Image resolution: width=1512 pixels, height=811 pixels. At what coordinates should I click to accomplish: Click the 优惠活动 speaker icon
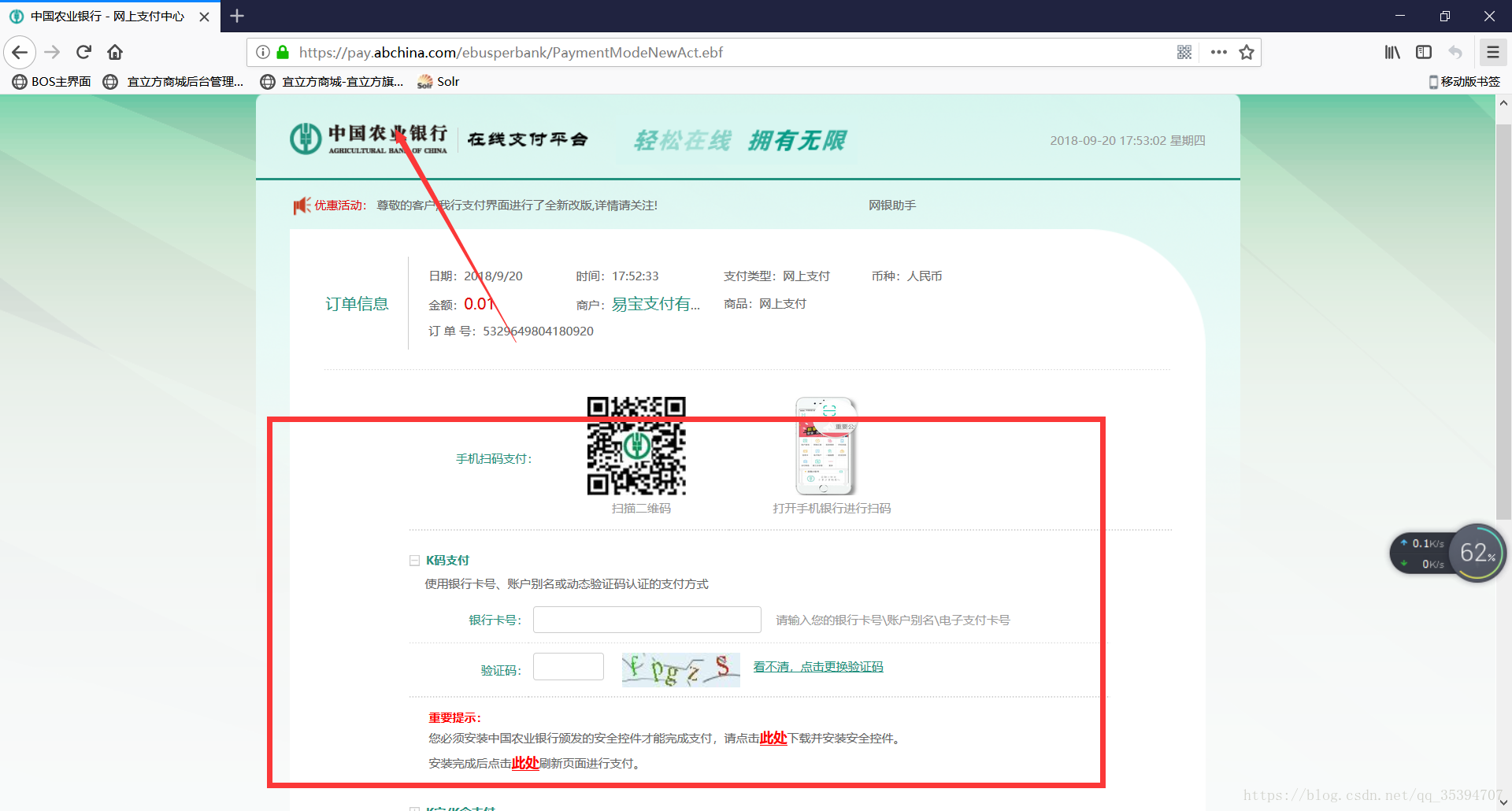tap(302, 206)
